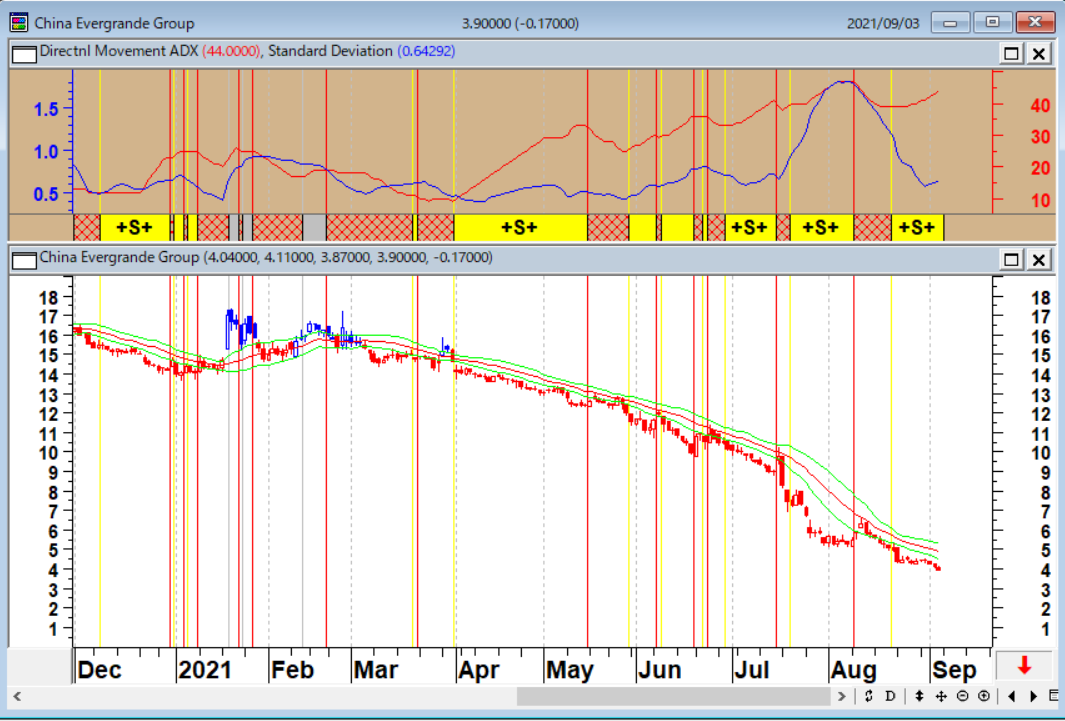Close the Directnl Movement ADX indicator pane
The image size is (1065, 721).
point(1039,53)
